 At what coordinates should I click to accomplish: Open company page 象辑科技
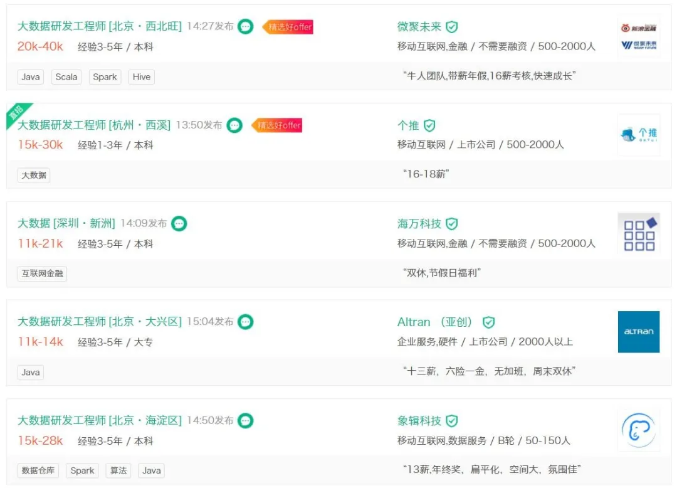(419, 421)
